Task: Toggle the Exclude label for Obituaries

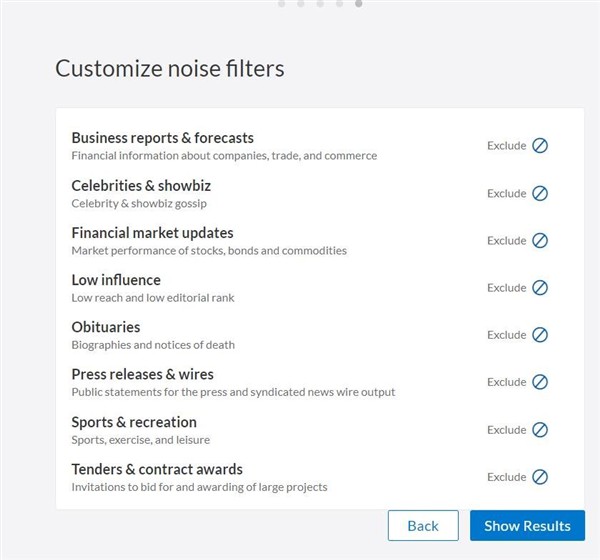Action: [x=507, y=335]
